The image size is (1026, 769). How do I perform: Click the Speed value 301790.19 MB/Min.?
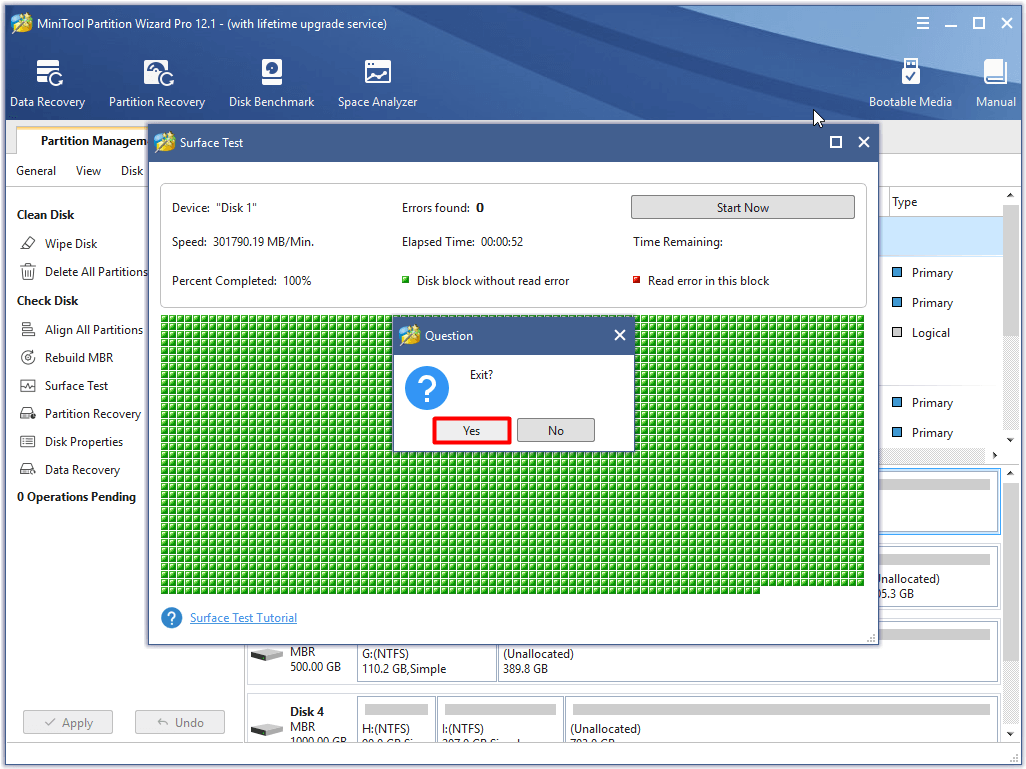pos(263,241)
